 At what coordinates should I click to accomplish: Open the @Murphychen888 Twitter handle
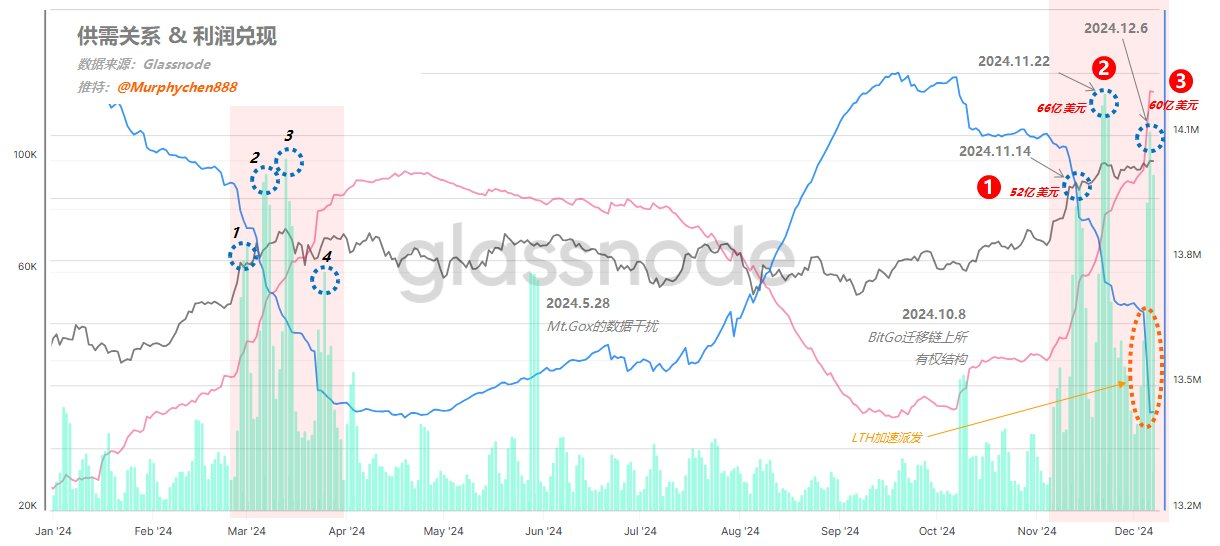(177, 87)
